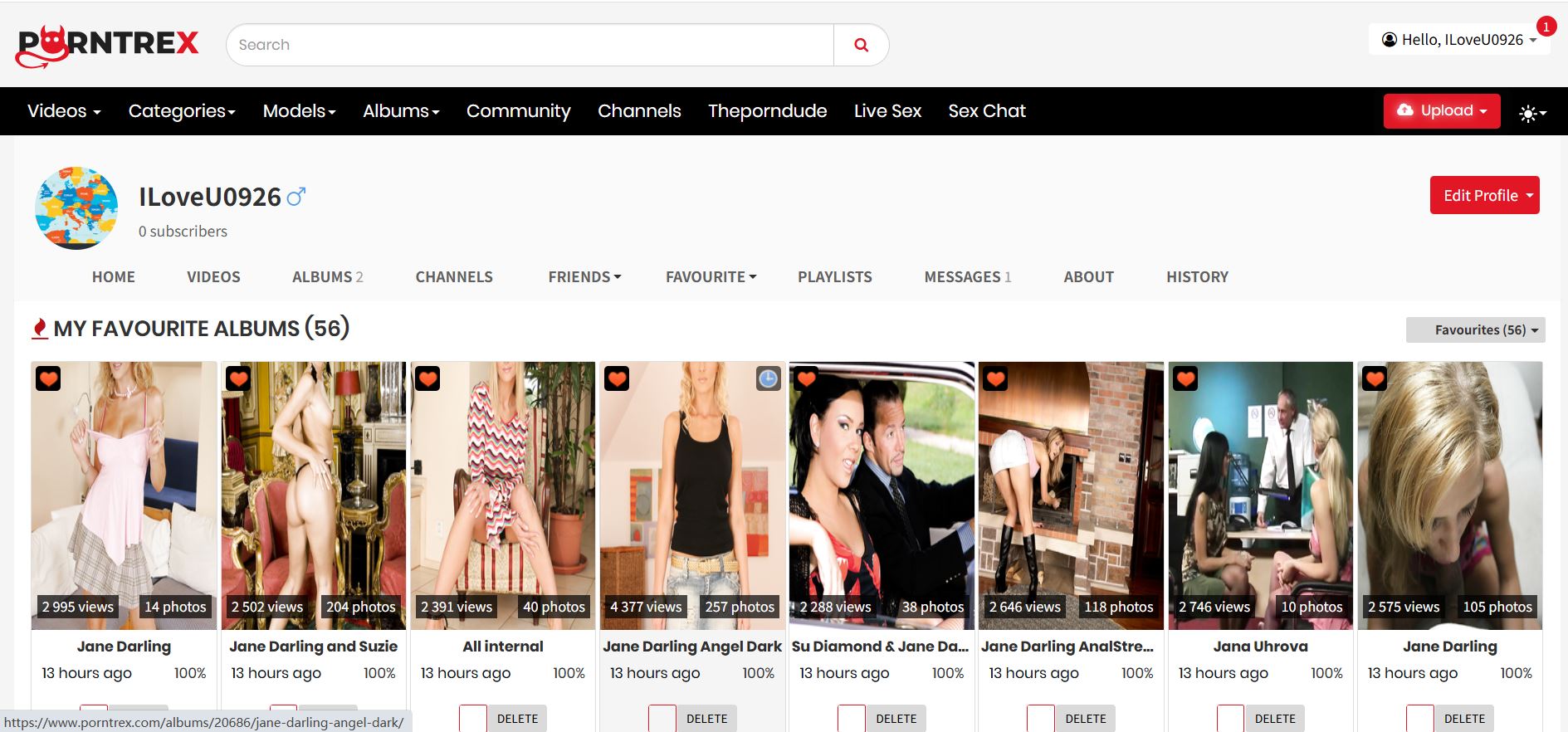Image resolution: width=1568 pixels, height=732 pixels.
Task: Open the Hello, ILoveU0926 account menu
Action: pos(1458,40)
